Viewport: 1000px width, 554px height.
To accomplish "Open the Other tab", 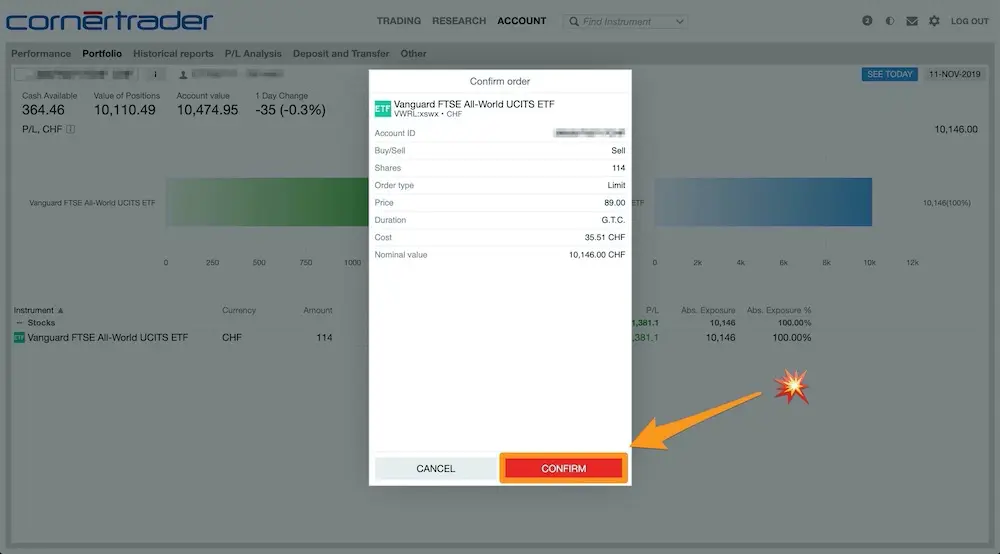I will (413, 54).
